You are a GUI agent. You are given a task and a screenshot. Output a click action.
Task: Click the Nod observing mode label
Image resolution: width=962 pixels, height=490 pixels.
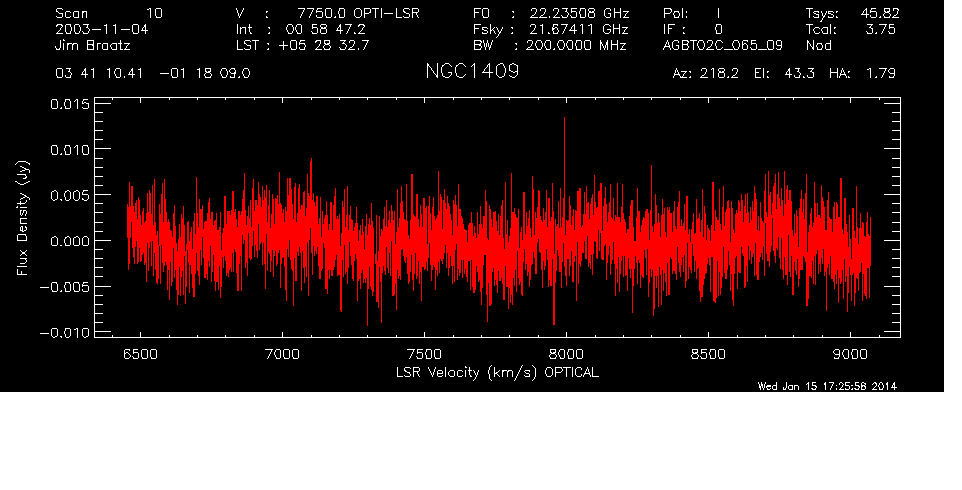[x=819, y=46]
